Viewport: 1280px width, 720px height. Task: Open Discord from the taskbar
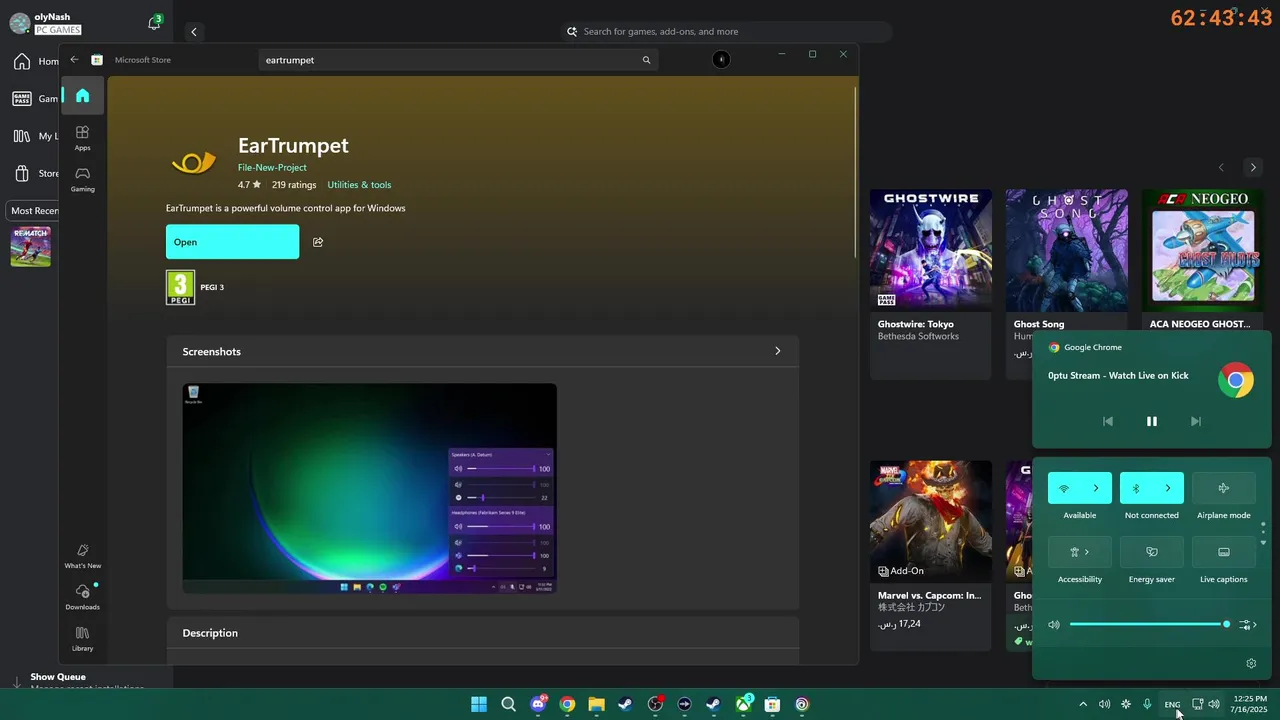click(x=539, y=704)
